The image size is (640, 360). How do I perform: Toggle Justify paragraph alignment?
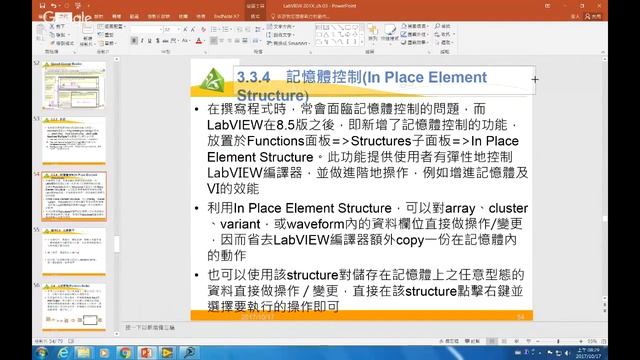(x=237, y=41)
